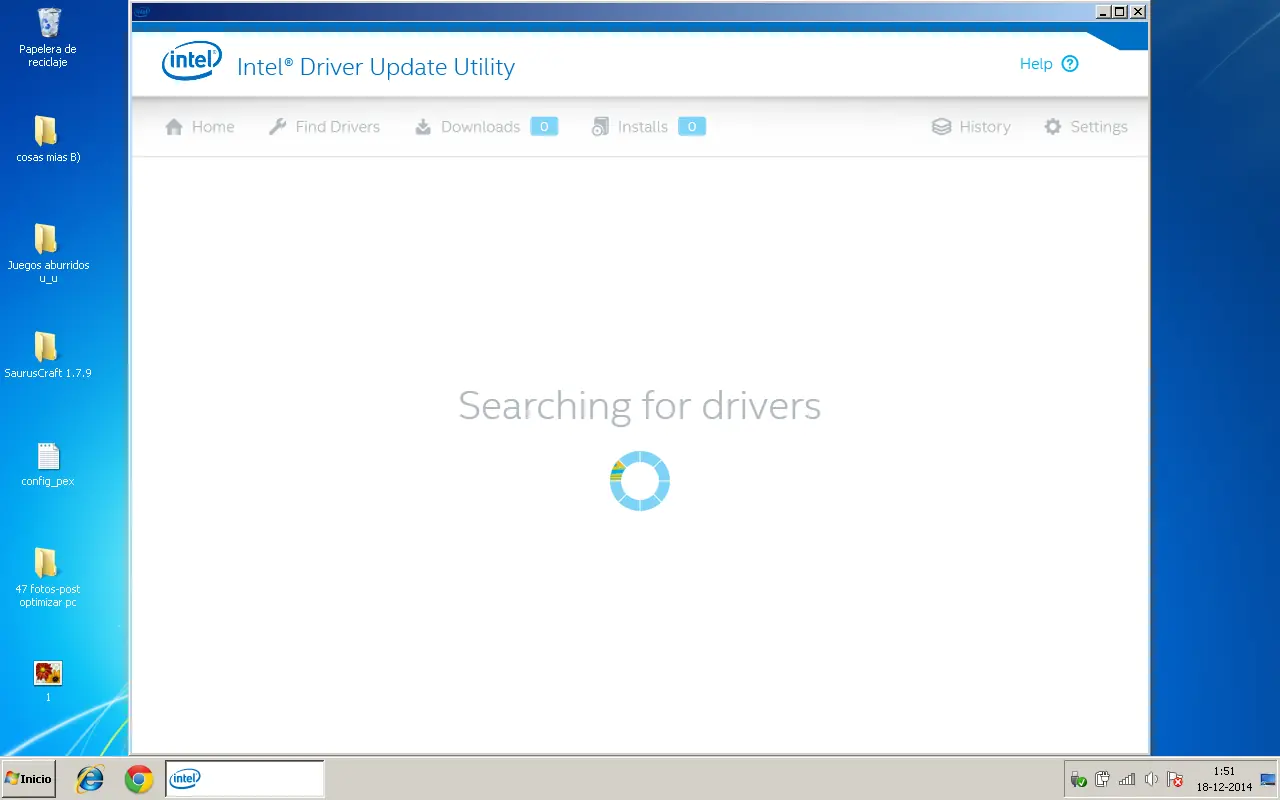Open the History tab

(x=971, y=127)
